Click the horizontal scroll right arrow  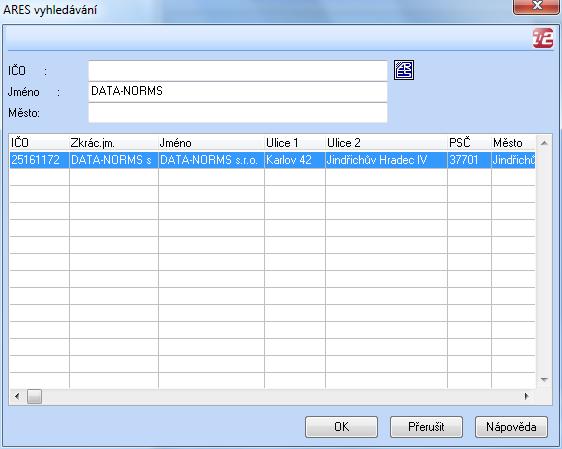click(527, 396)
